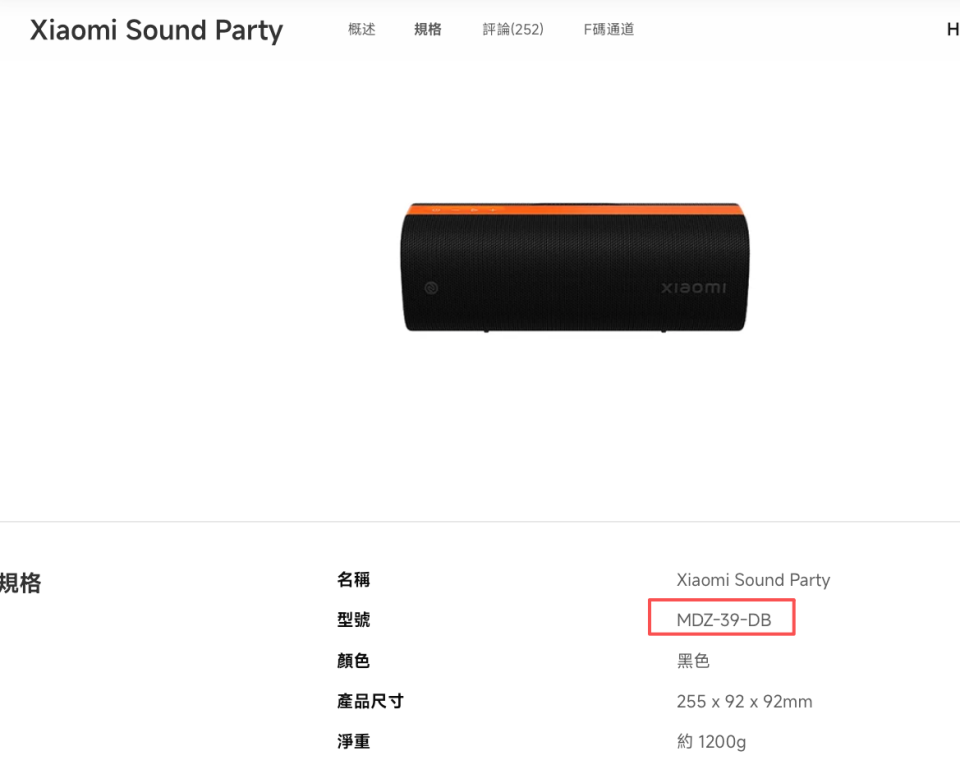Screen dimensions: 960x765
Task: Select the highlighted model number MDZ-39-DB
Action: pyautogui.click(x=723, y=620)
